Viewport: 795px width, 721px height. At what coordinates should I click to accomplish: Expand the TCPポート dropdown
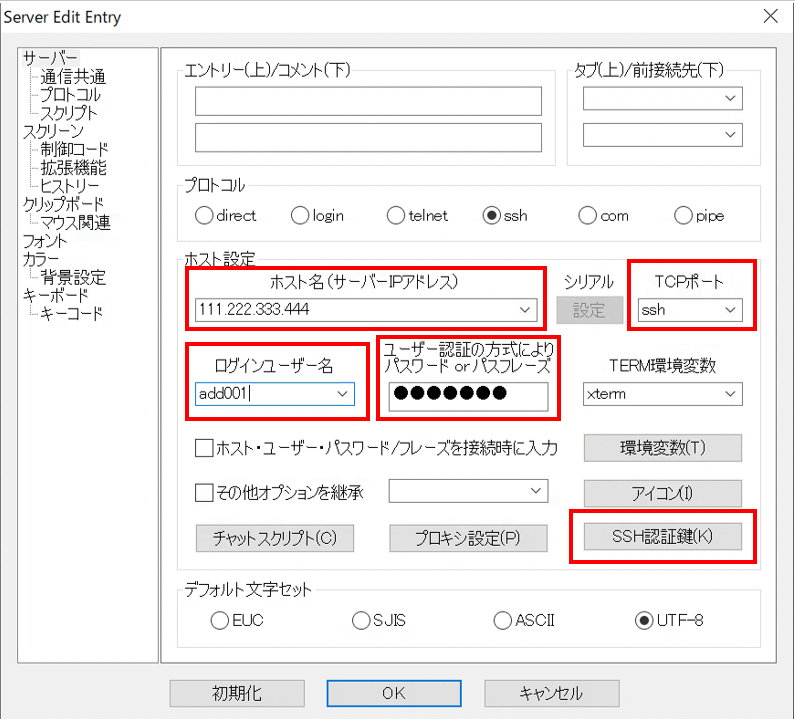(730, 310)
